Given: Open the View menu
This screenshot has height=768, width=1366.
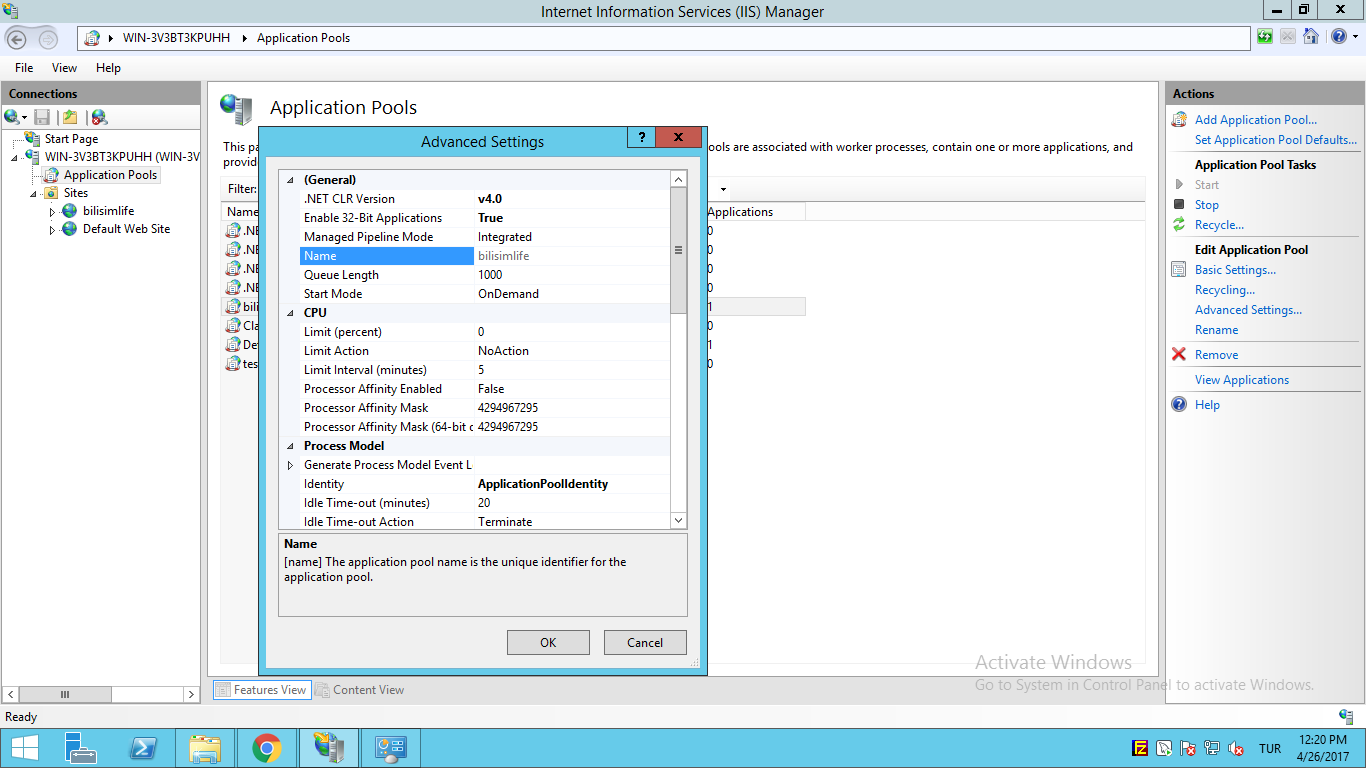Looking at the screenshot, I should (64, 68).
